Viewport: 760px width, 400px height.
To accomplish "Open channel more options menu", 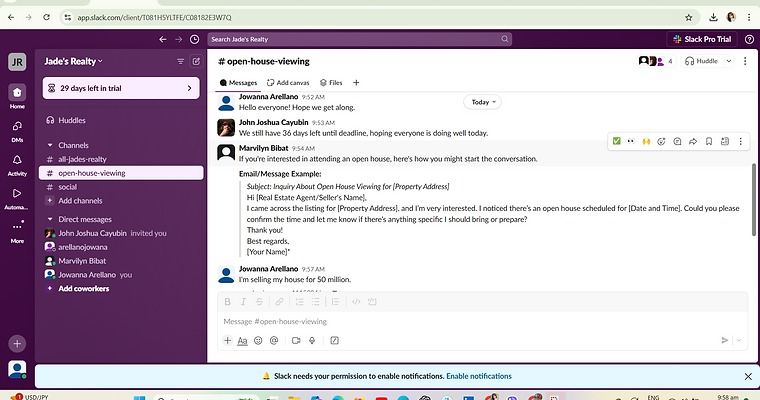I will (745, 61).
